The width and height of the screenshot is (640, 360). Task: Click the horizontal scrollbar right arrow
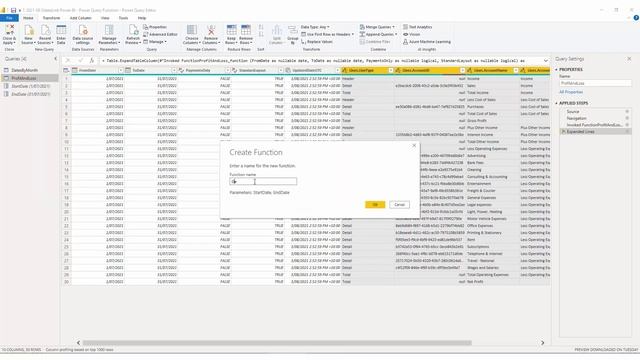(x=542, y=343)
